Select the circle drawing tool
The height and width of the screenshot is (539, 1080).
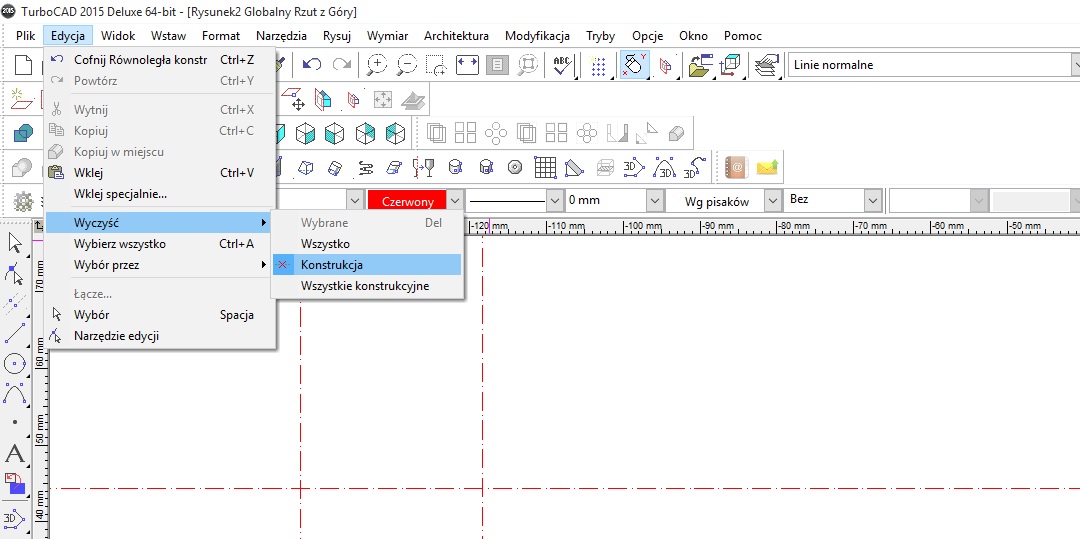15,363
